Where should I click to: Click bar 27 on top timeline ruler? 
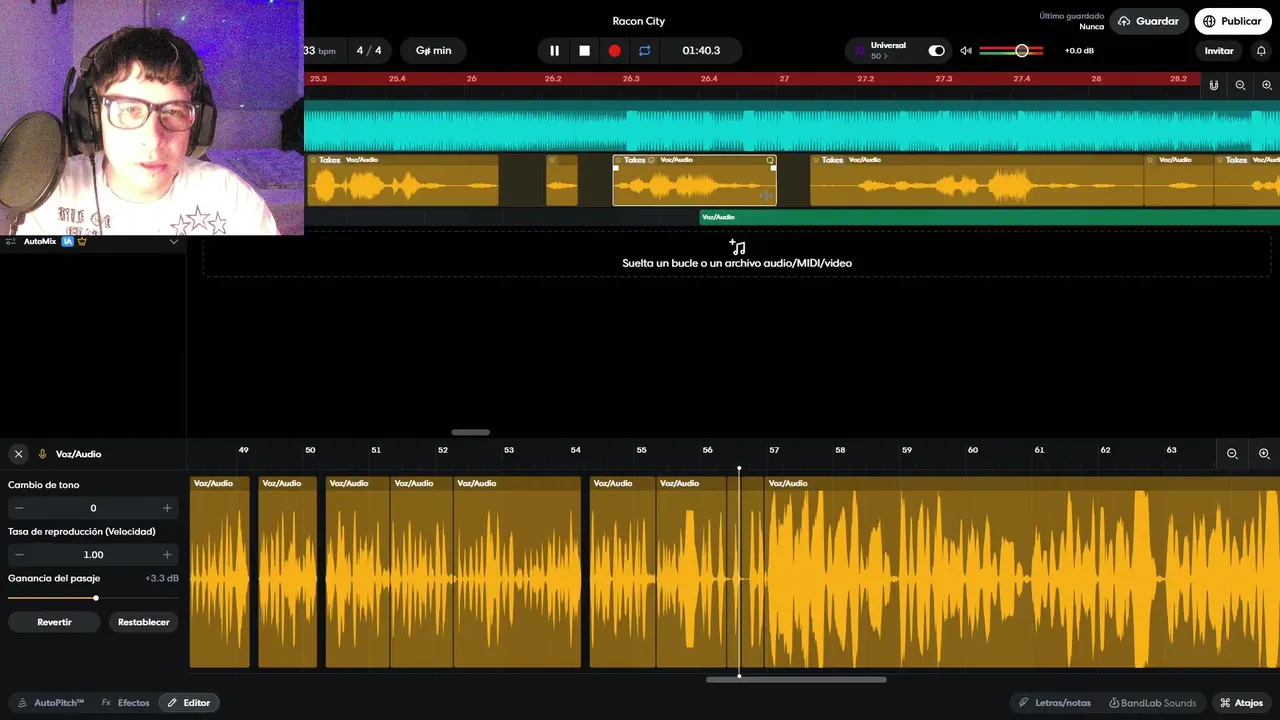point(784,78)
